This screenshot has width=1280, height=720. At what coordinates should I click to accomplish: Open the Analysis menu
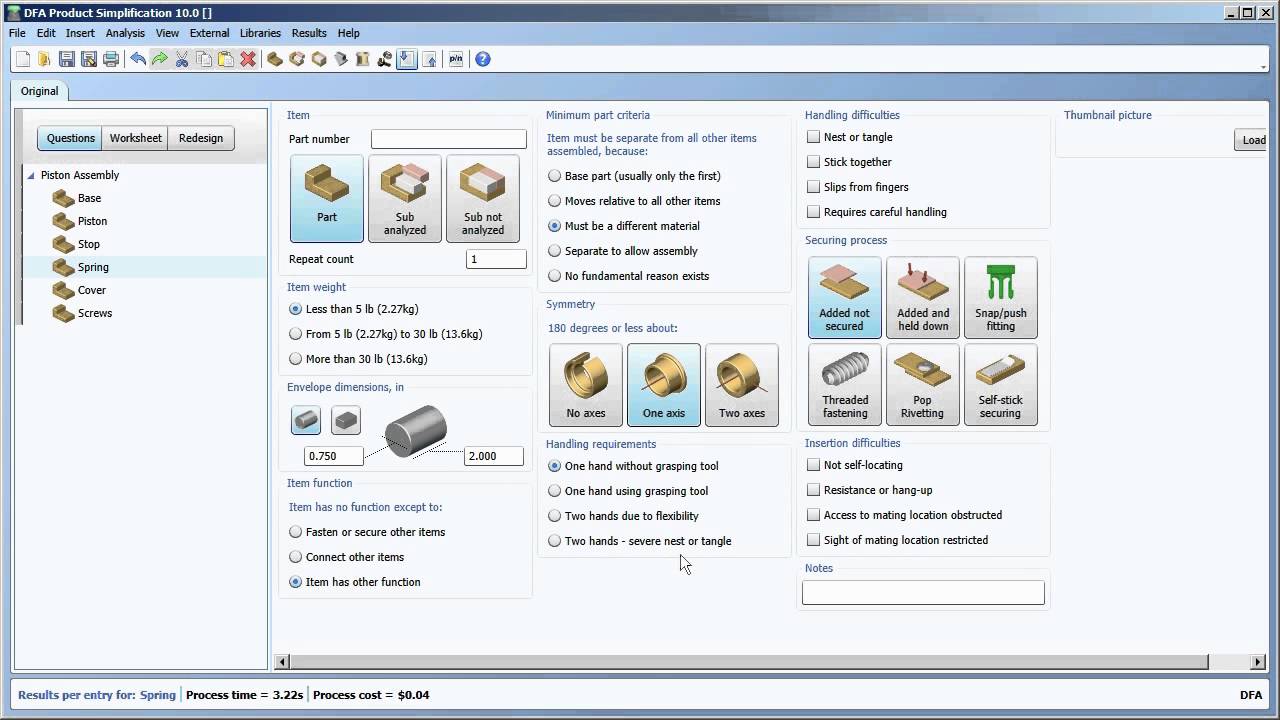(125, 33)
